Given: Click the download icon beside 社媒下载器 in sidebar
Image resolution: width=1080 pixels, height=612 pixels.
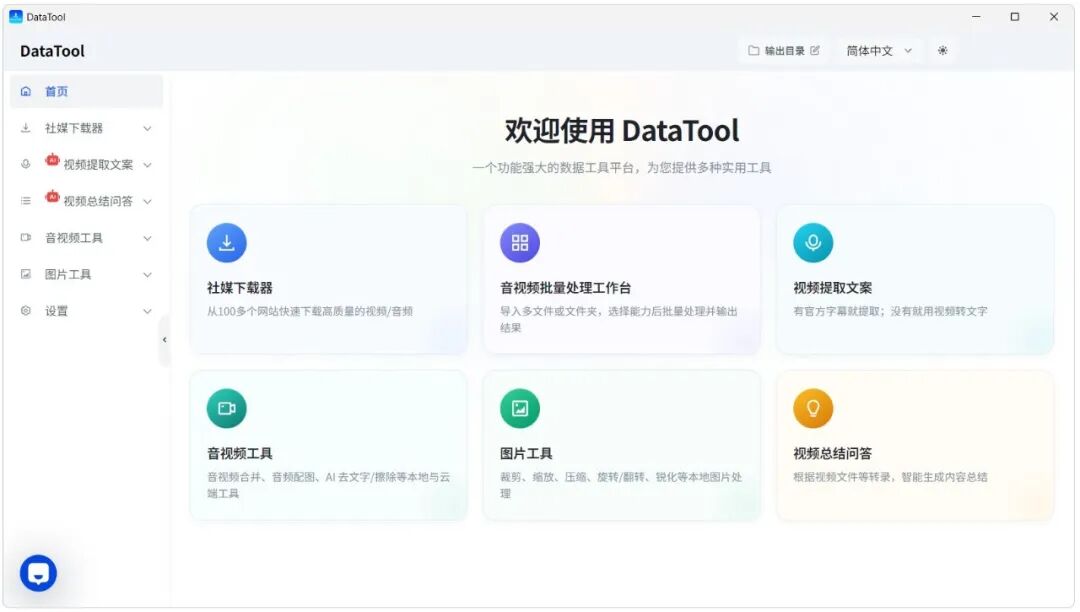Looking at the screenshot, I should 26,128.
